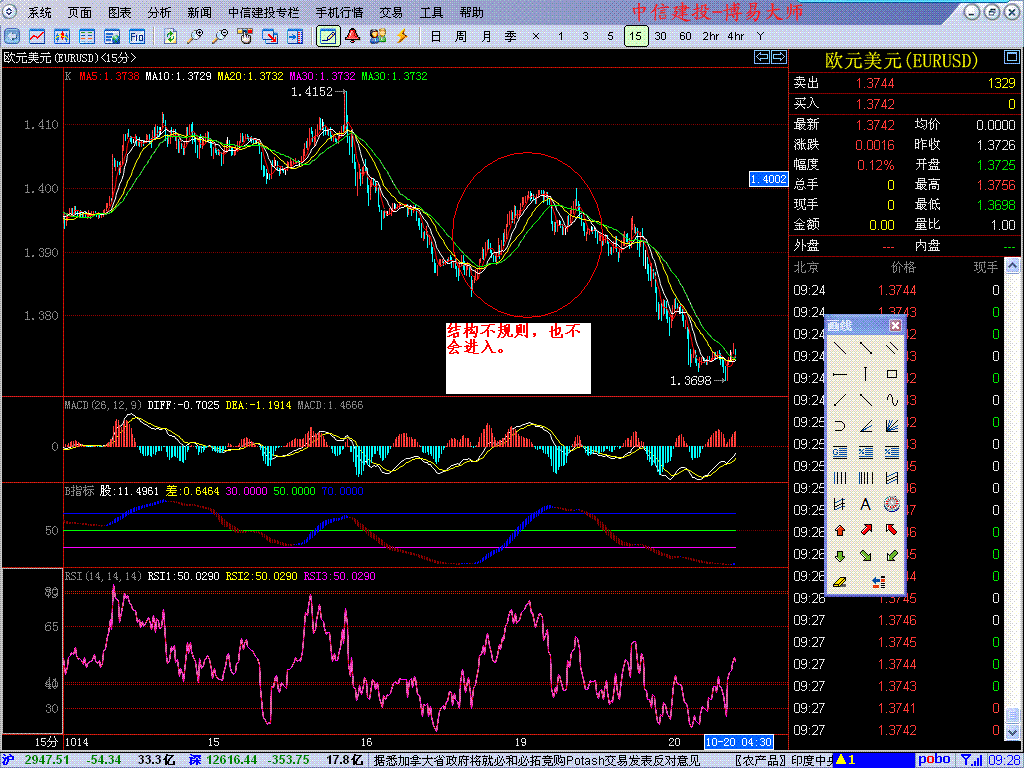Switch chart period to 季 (quarterly)

tap(511, 36)
